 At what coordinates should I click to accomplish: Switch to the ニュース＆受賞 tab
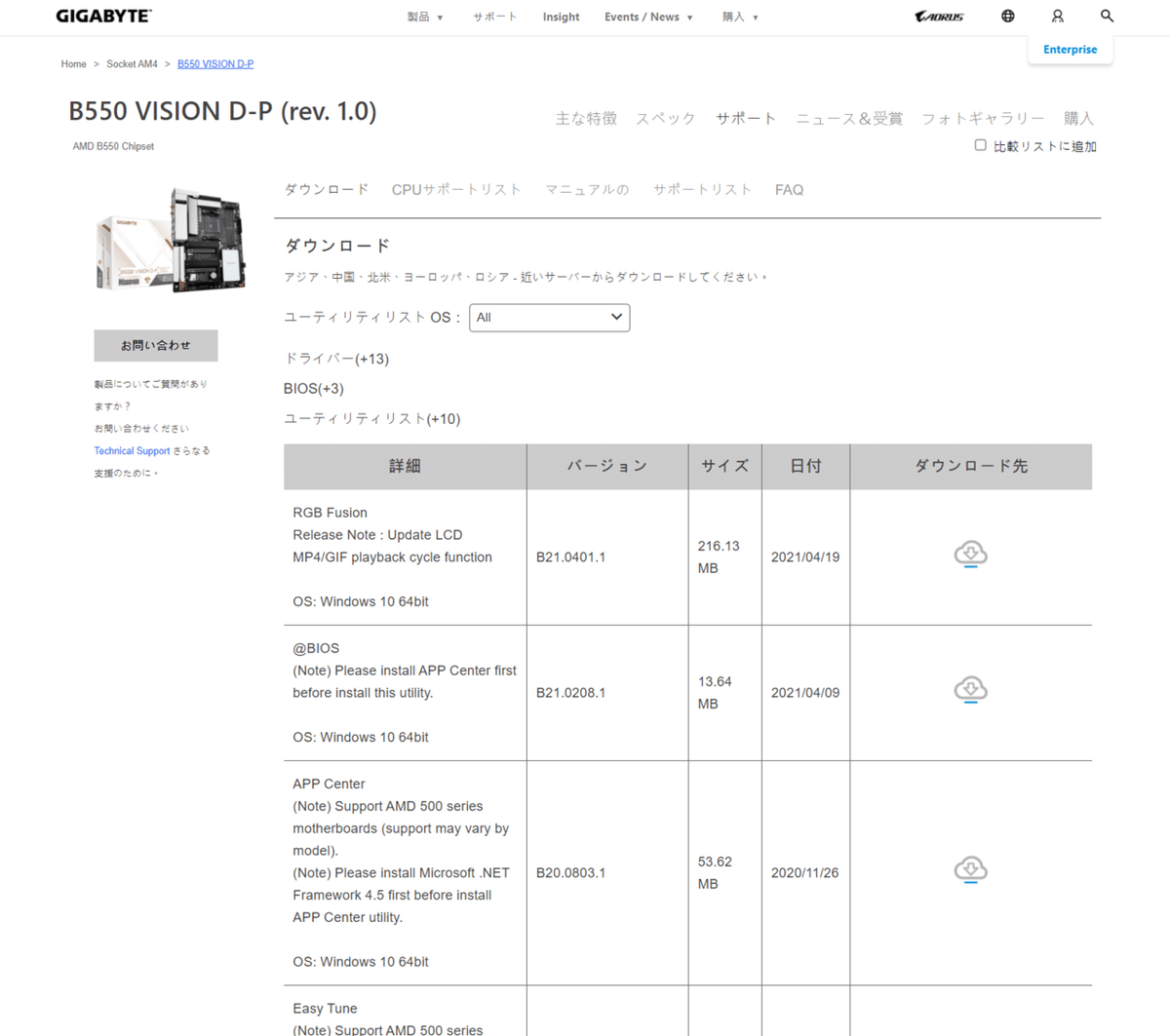(x=849, y=118)
